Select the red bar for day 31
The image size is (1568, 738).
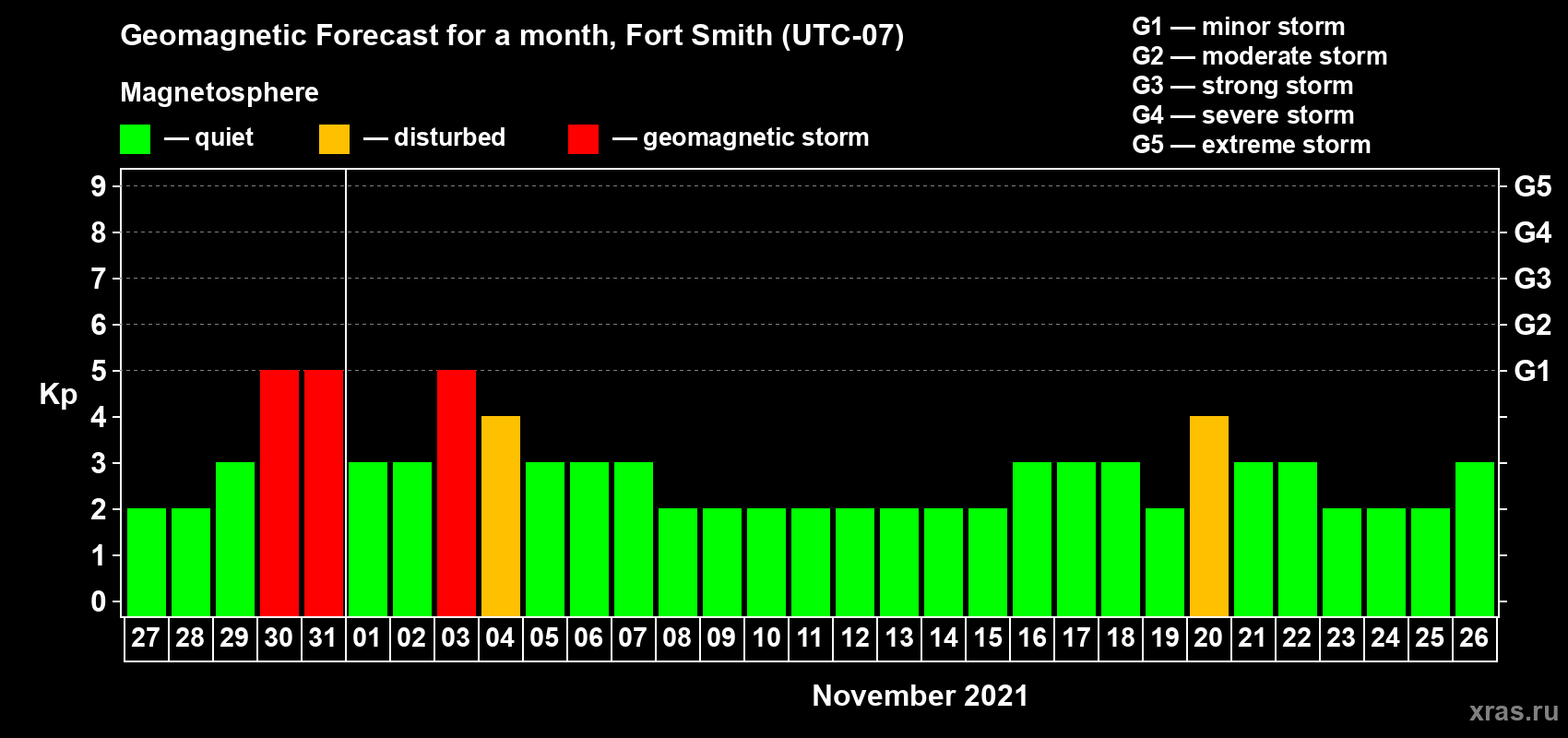click(x=324, y=493)
